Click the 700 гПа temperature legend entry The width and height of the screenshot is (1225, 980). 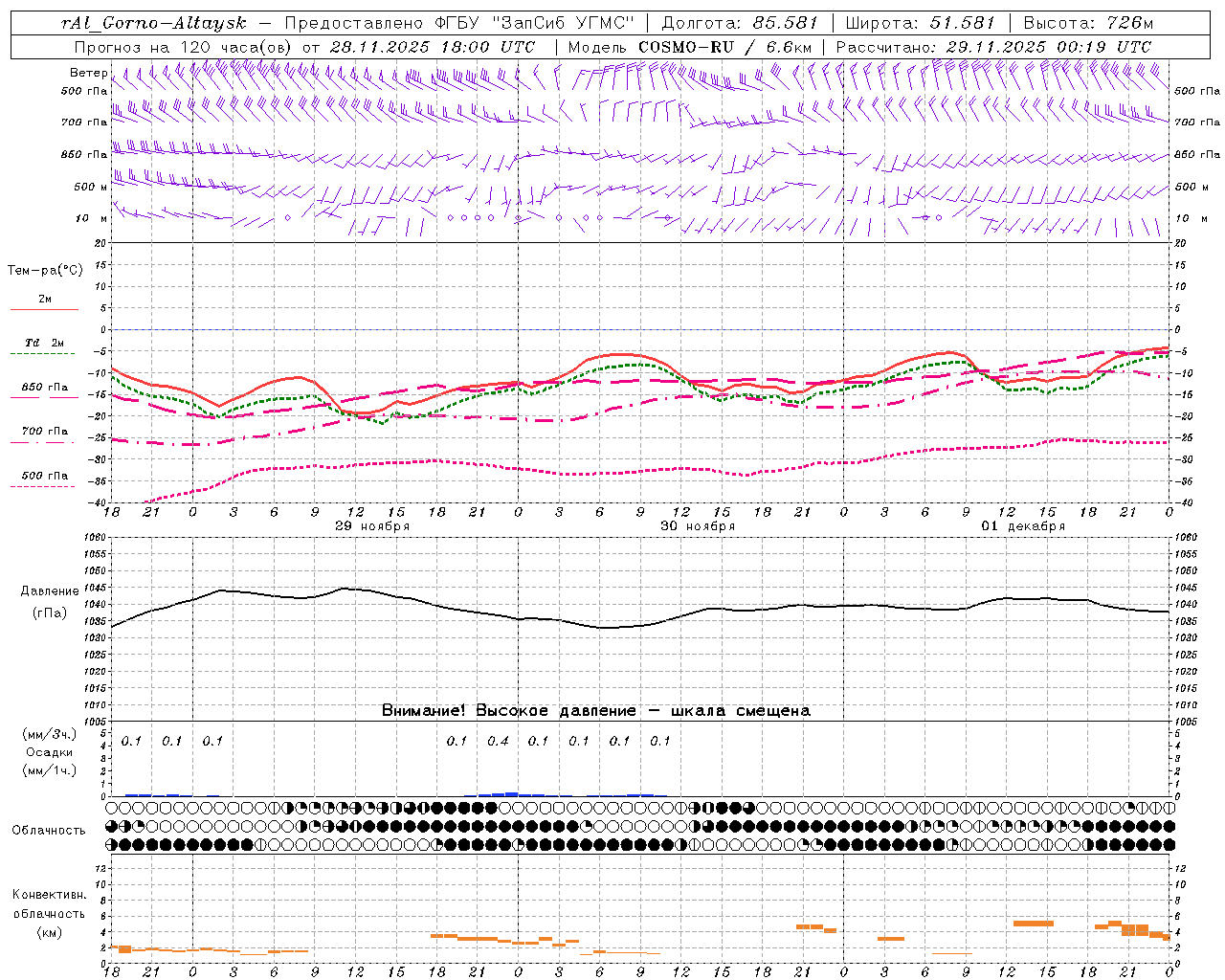tap(45, 432)
